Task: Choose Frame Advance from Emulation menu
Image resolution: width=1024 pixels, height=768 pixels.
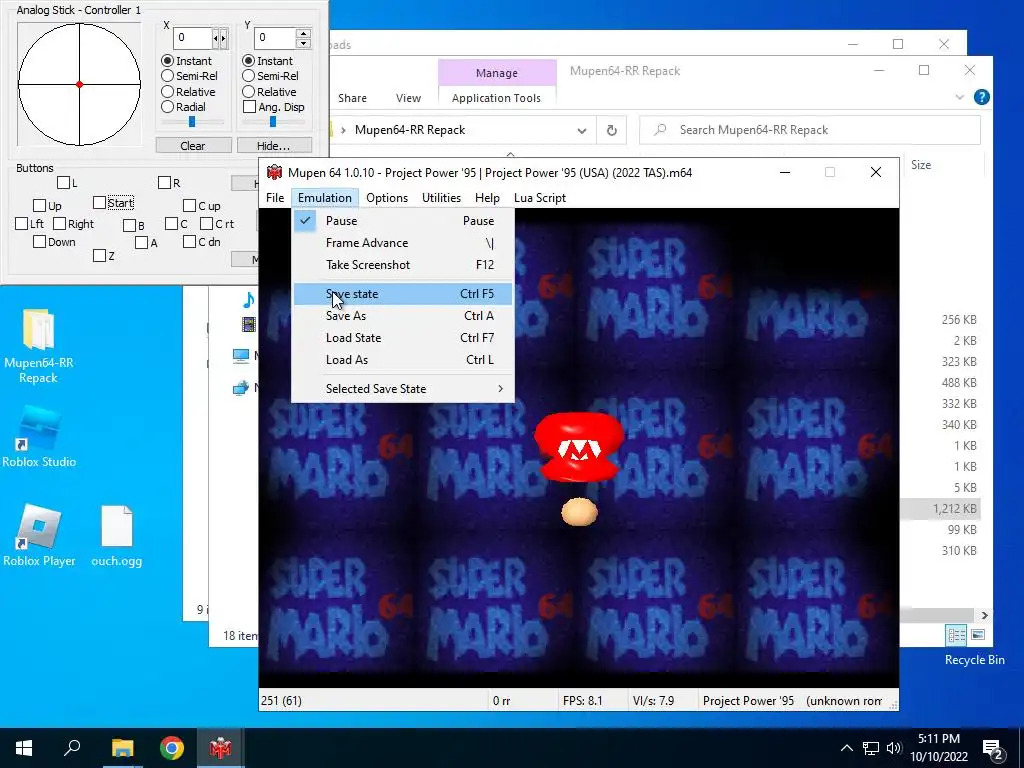Action: click(x=403, y=243)
